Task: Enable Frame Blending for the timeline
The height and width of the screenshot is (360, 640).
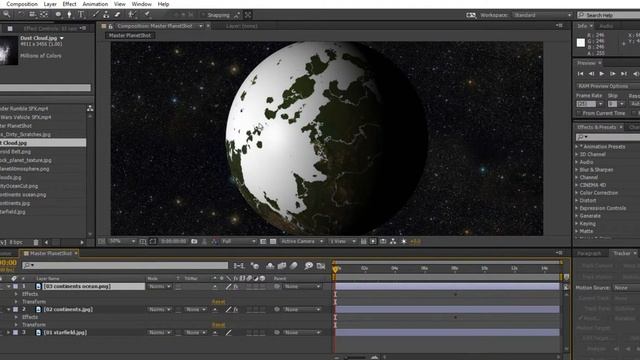Action: (282, 266)
